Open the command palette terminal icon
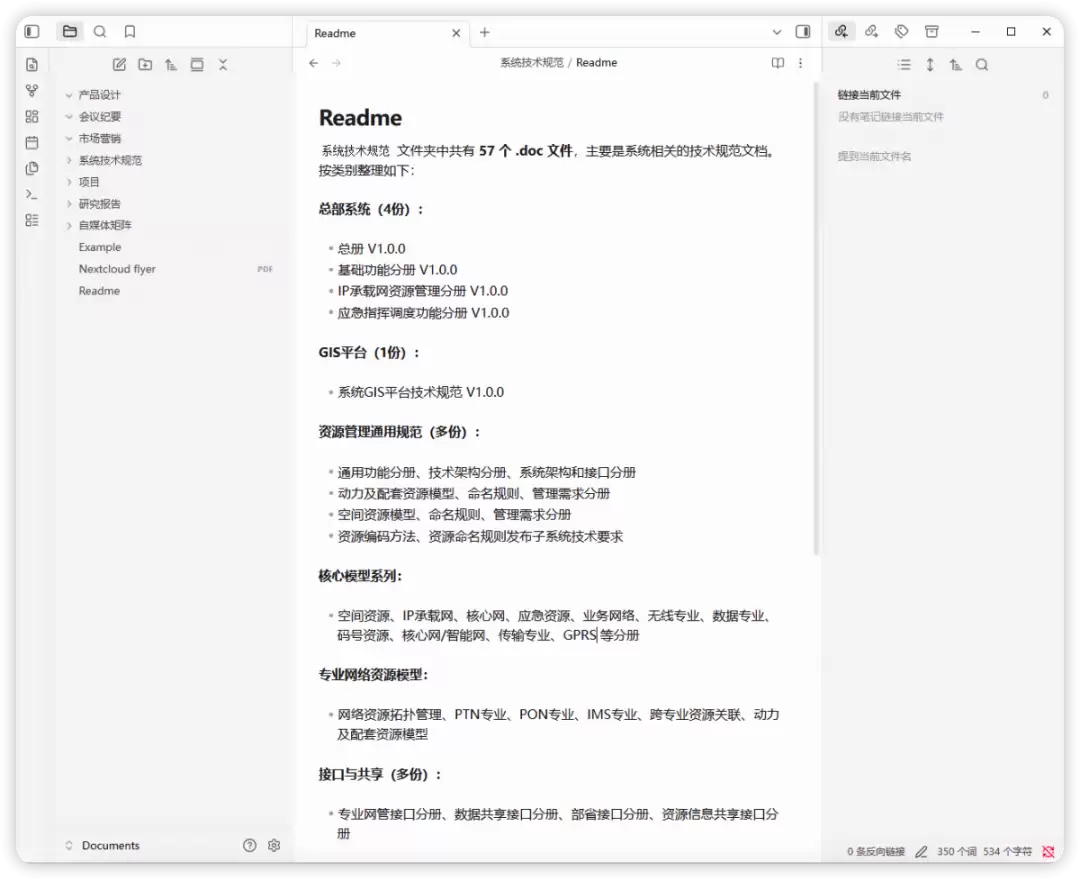 (32, 194)
